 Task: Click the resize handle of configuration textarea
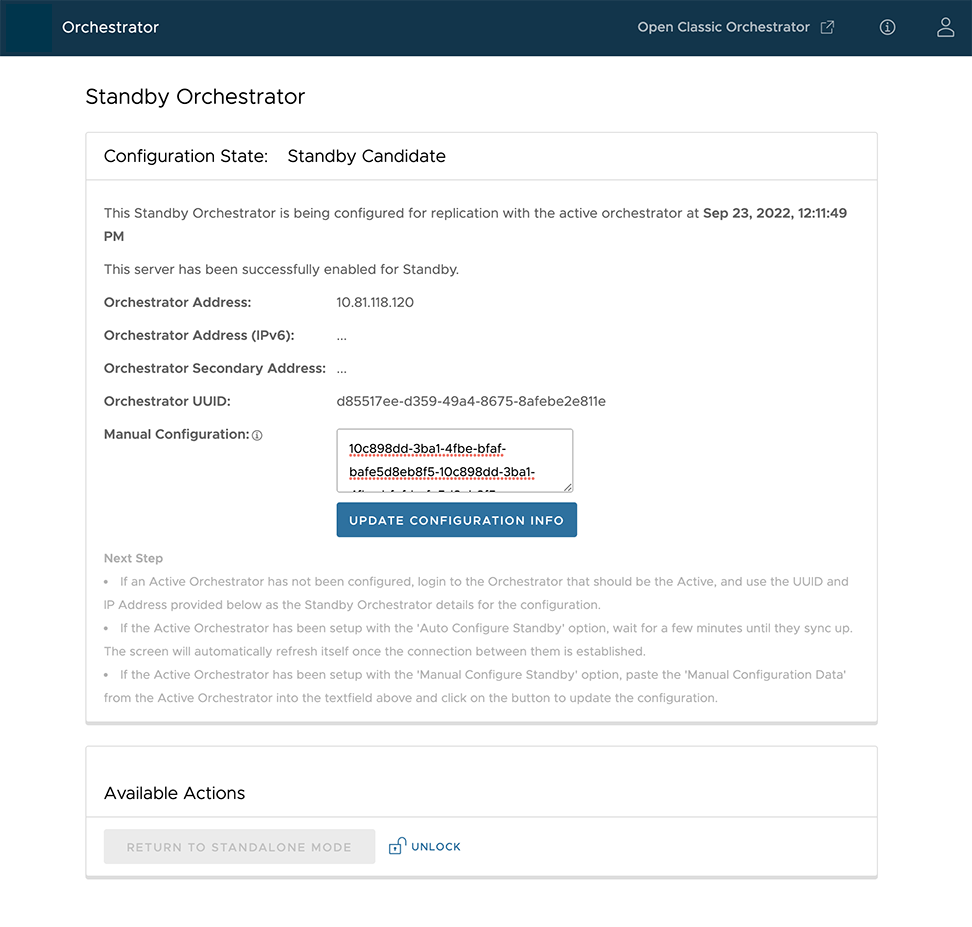(x=567, y=487)
